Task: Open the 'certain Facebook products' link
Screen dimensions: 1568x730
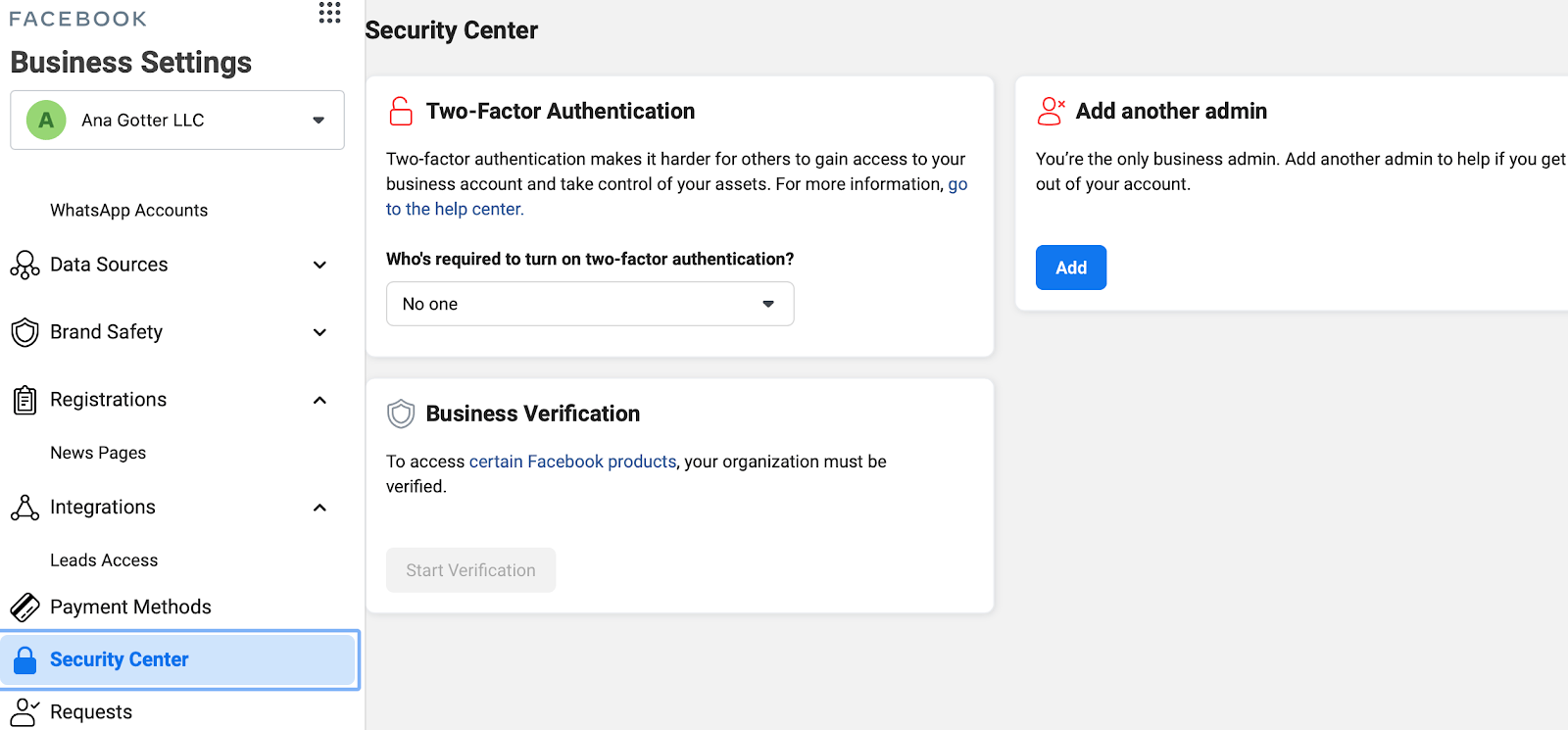Action: click(x=572, y=462)
